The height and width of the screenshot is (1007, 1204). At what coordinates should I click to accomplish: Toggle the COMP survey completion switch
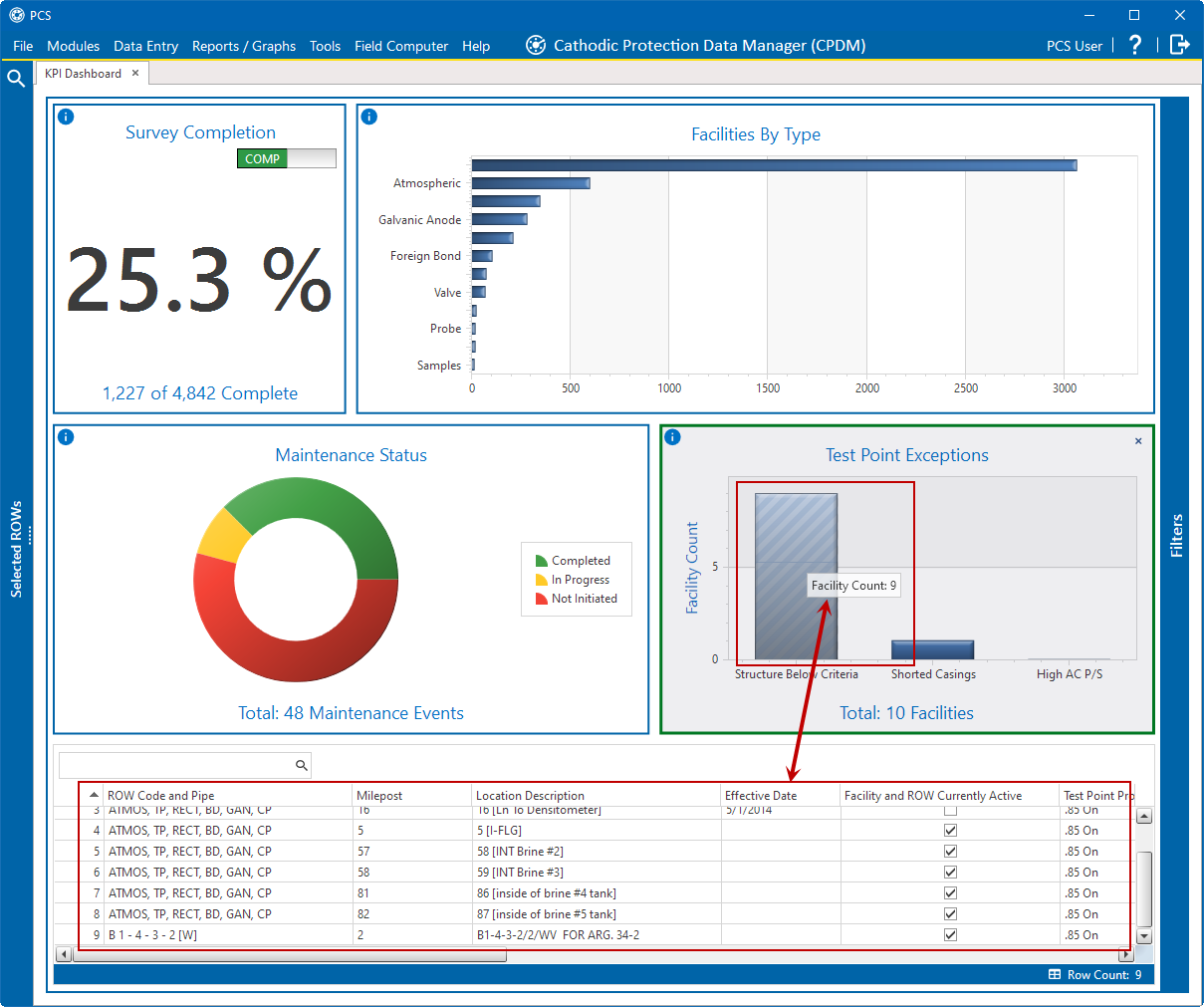(287, 158)
